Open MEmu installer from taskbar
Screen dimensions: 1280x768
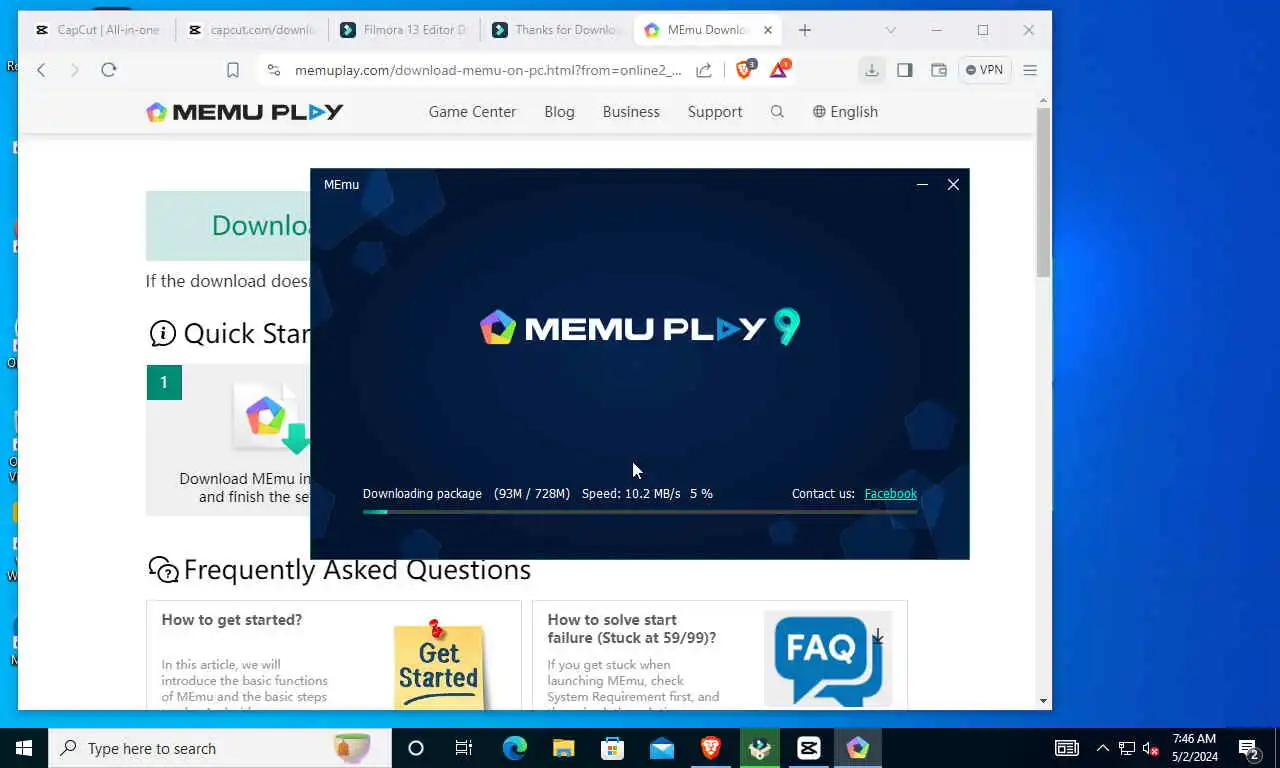click(858, 748)
